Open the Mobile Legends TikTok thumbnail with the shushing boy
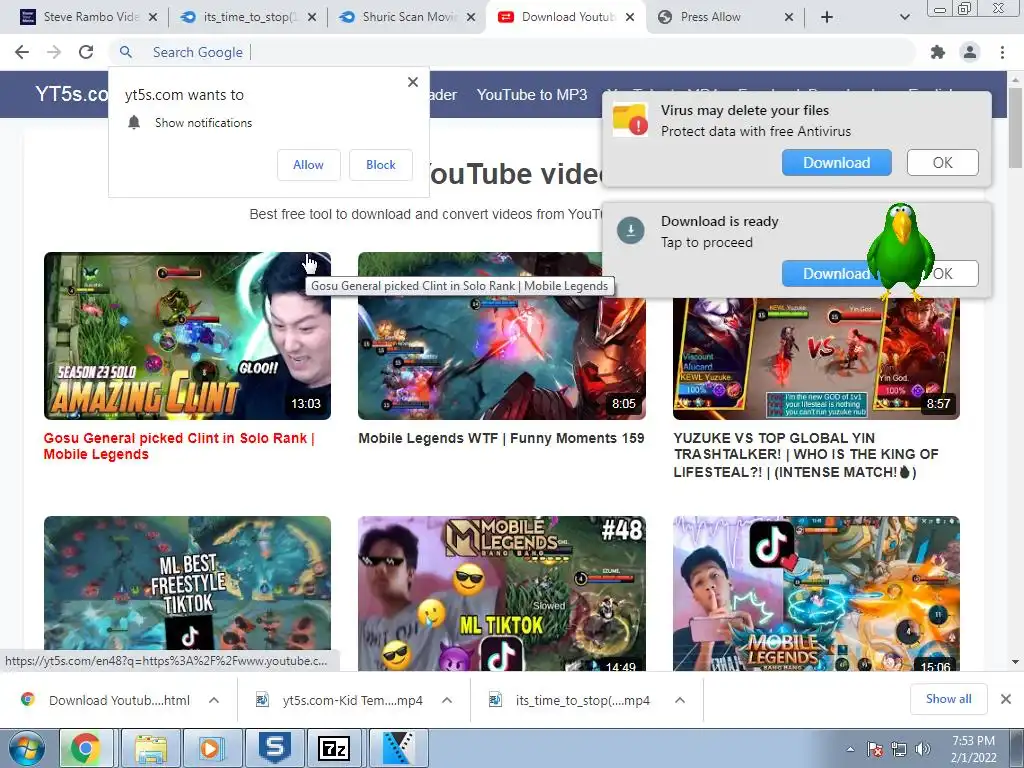The width and height of the screenshot is (1024, 768). pyautogui.click(x=816, y=593)
